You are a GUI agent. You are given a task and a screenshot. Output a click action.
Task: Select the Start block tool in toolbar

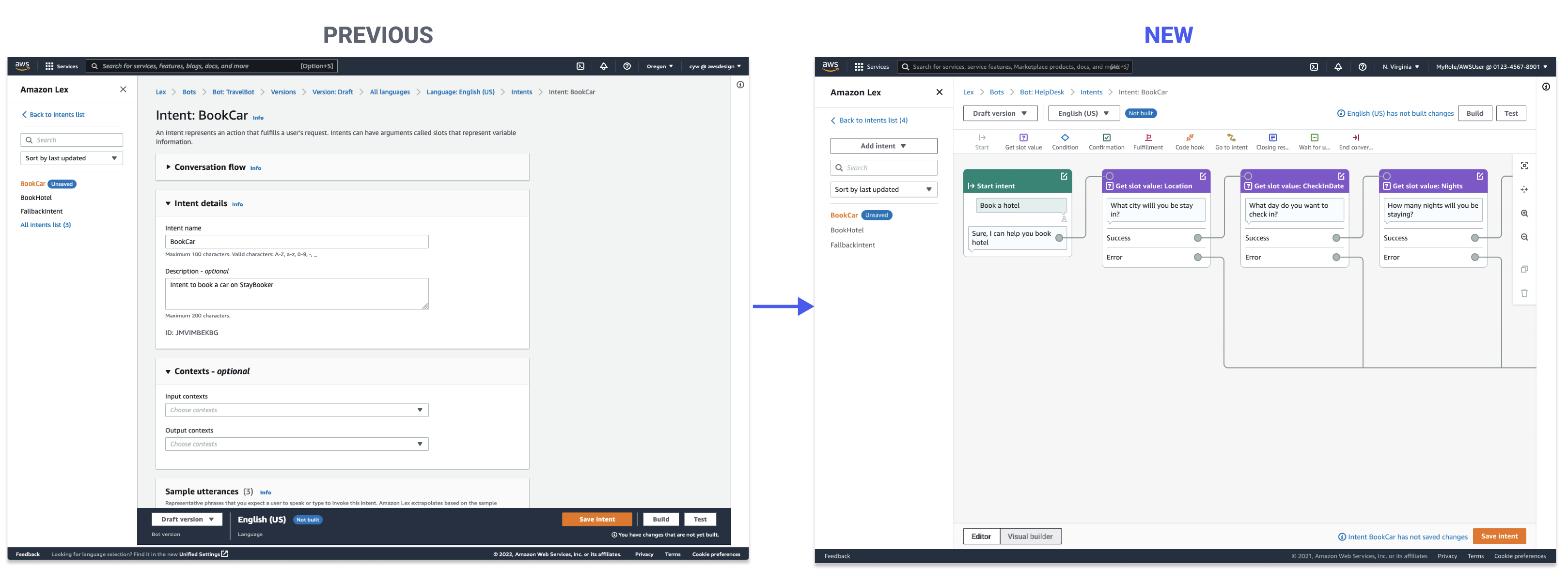point(982,142)
